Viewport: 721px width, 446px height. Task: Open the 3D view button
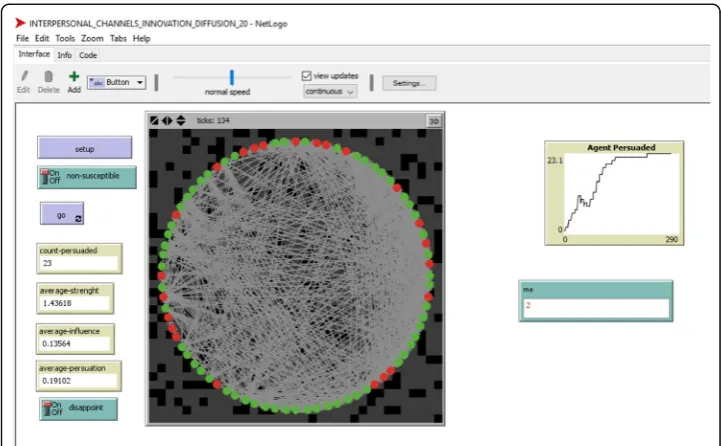tap(434, 121)
